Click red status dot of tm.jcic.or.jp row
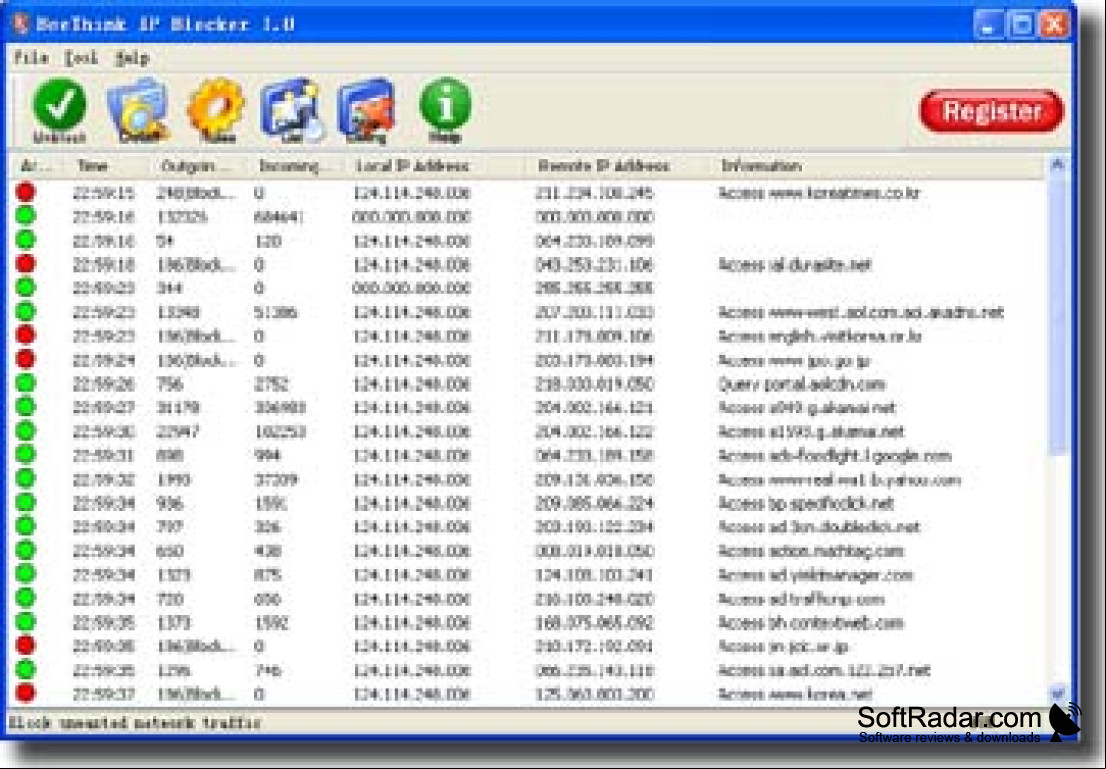Viewport: 1106px width, 769px height. coord(26,646)
